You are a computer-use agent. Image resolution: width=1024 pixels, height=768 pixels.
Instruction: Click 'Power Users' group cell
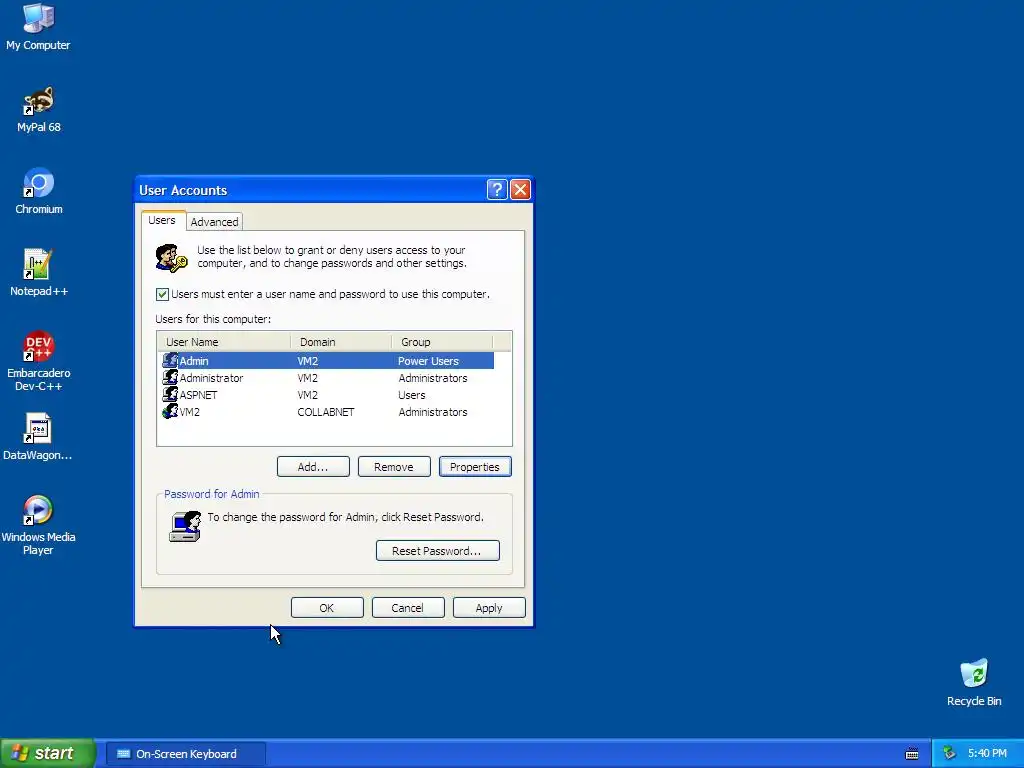tap(428, 361)
